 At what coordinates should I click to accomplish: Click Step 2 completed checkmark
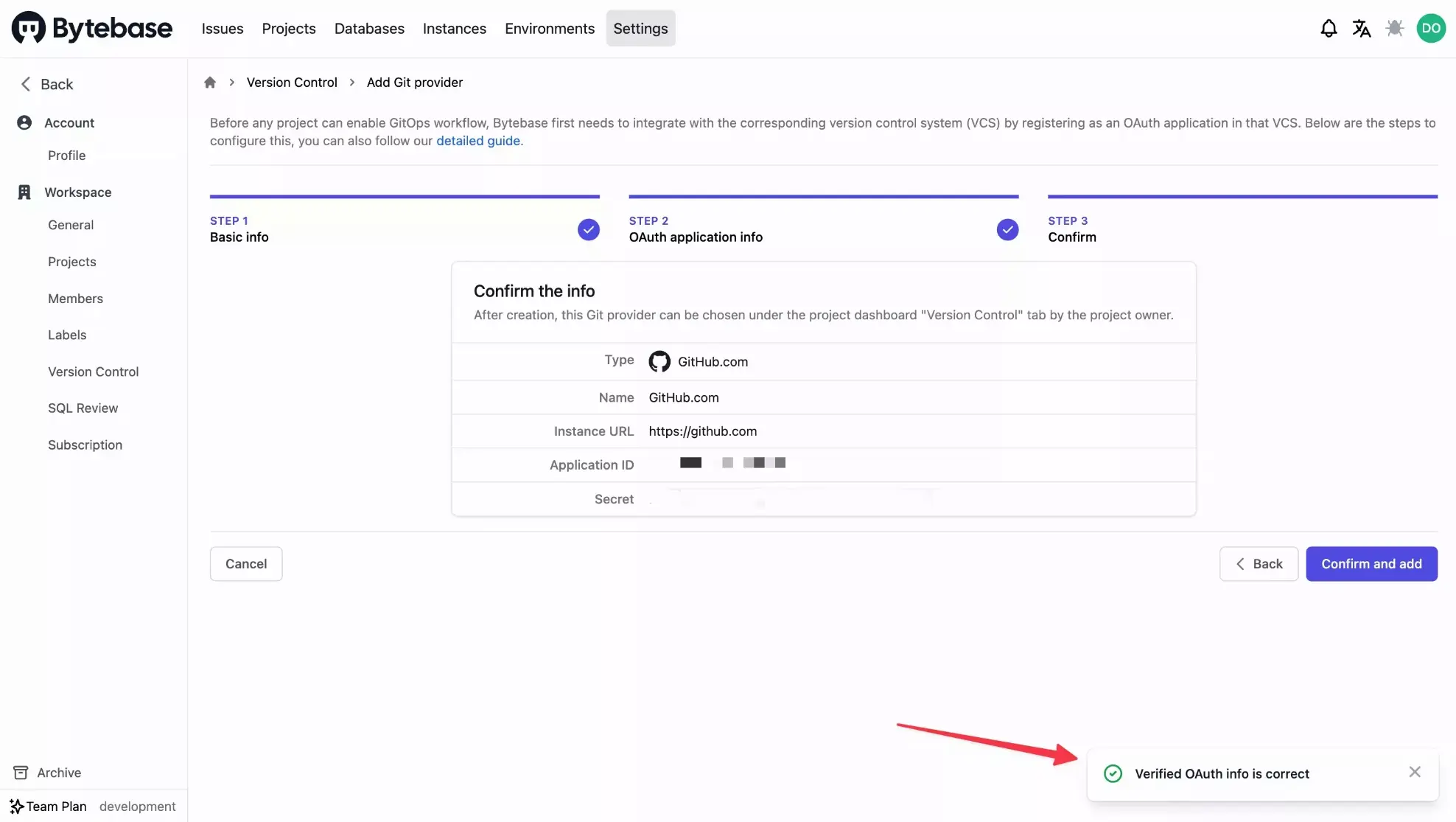coord(1007,230)
